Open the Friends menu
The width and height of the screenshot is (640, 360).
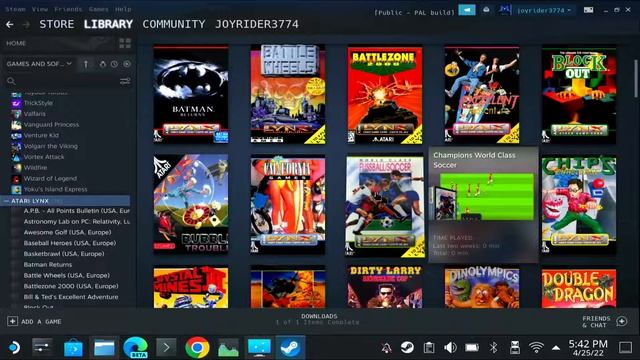[68, 9]
